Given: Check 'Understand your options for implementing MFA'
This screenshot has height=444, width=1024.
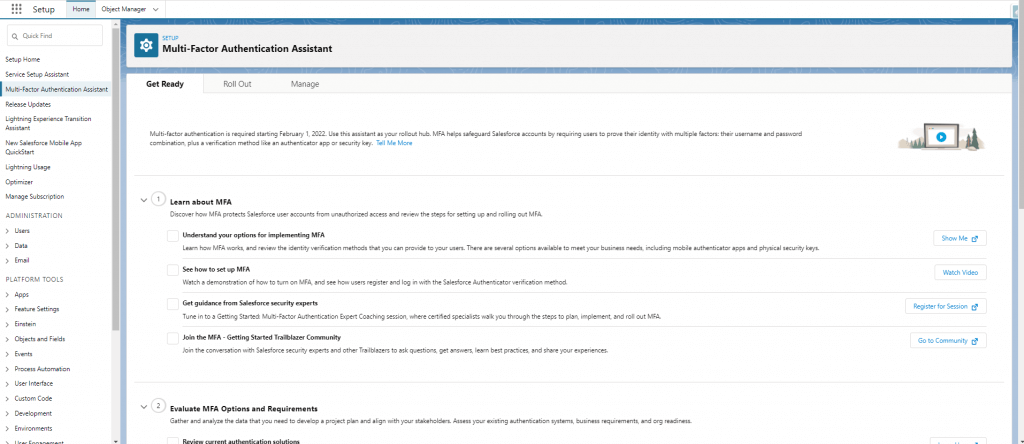Looking at the screenshot, I should point(172,236).
